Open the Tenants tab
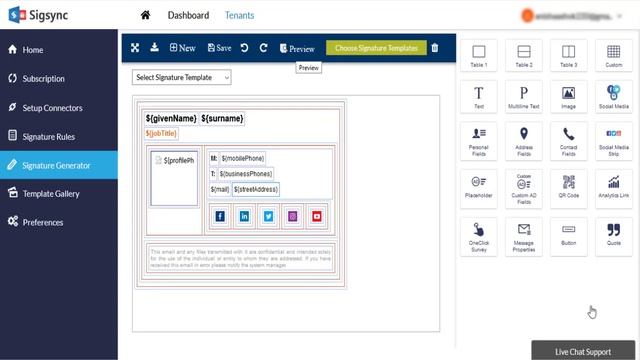The height and width of the screenshot is (360, 640). (239, 16)
